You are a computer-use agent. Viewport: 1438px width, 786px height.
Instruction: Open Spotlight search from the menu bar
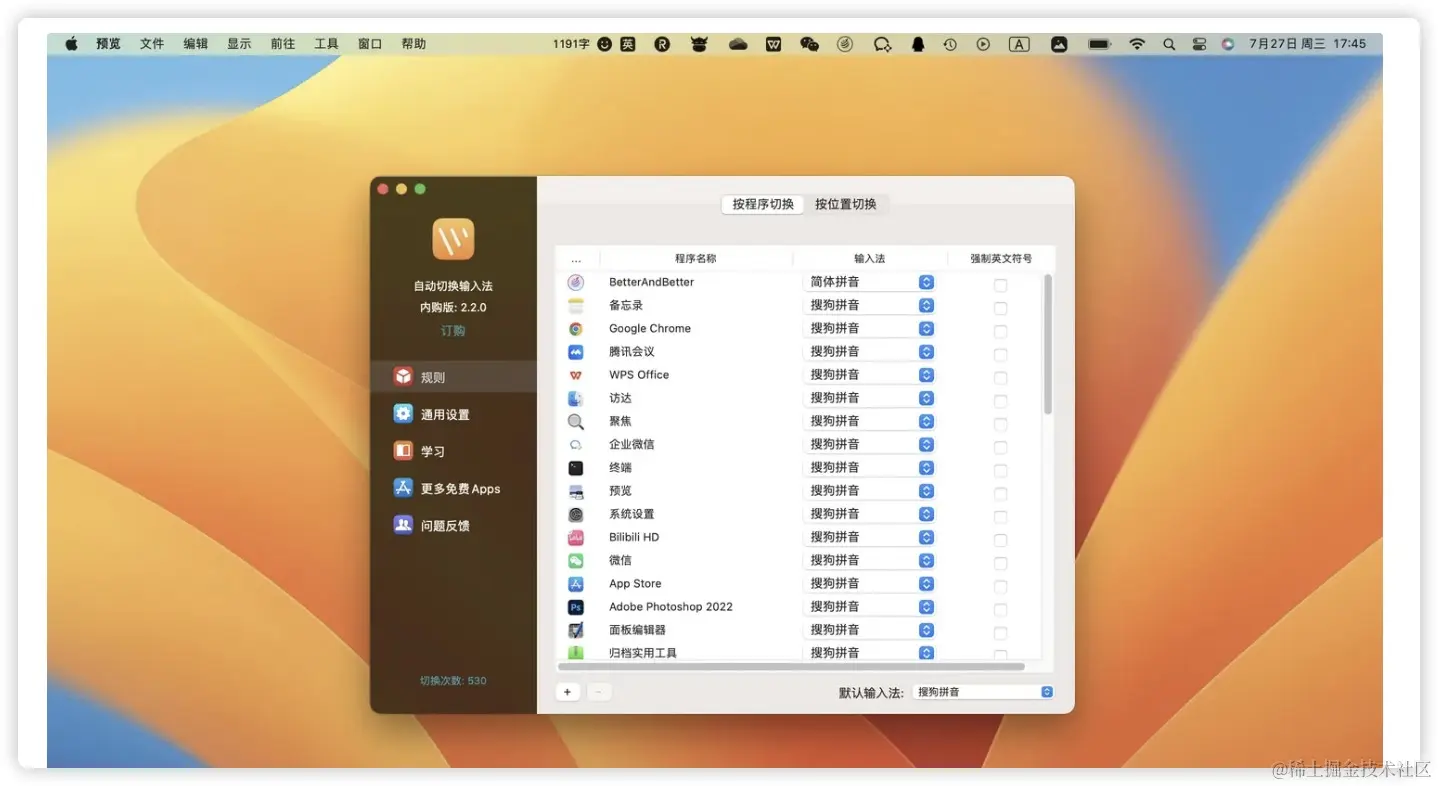(x=1169, y=44)
